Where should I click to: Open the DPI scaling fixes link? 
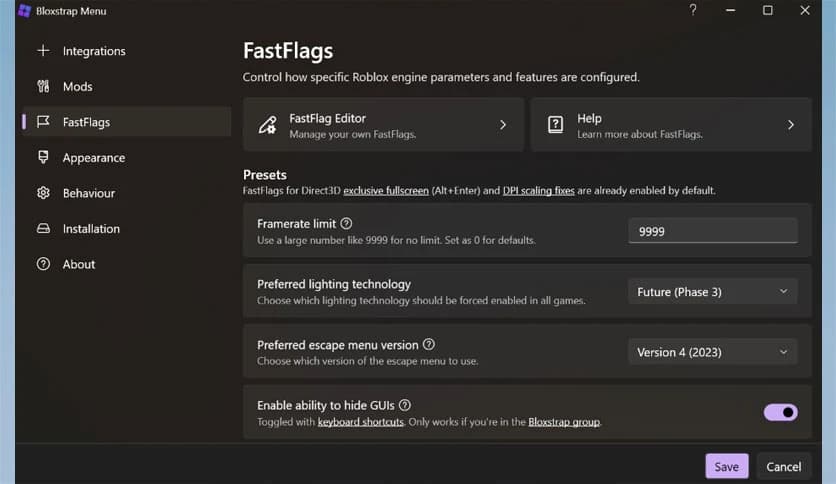(538, 190)
